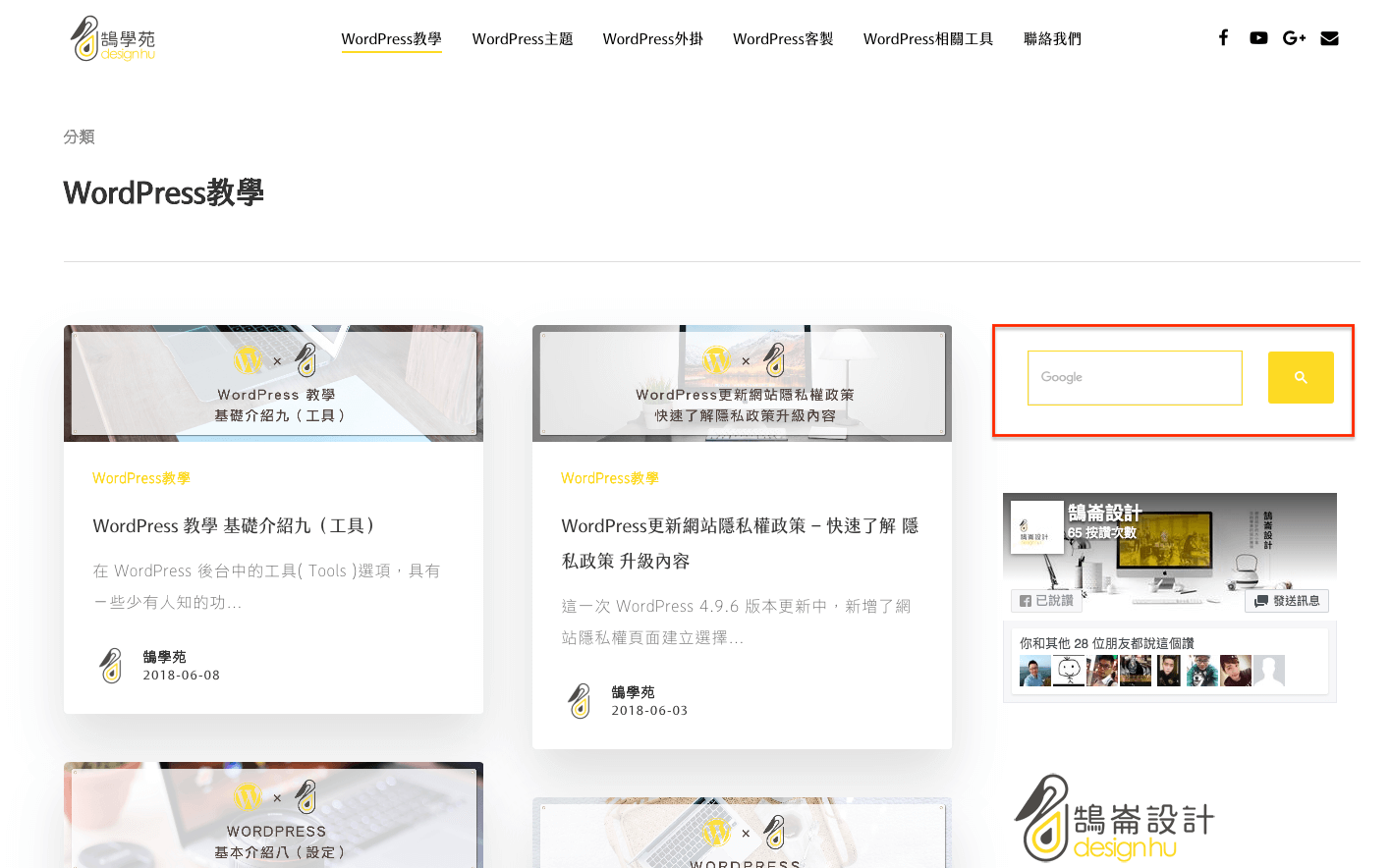The height and width of the screenshot is (868, 1391).
Task: Click the 基礎介紹九 post thumbnail image
Action: pos(273,383)
